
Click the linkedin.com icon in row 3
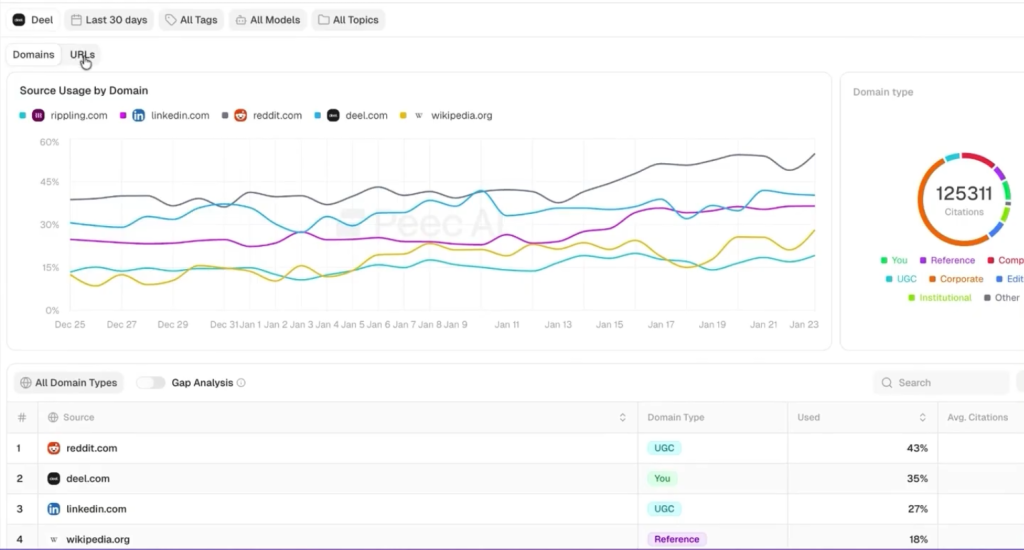[54, 509]
